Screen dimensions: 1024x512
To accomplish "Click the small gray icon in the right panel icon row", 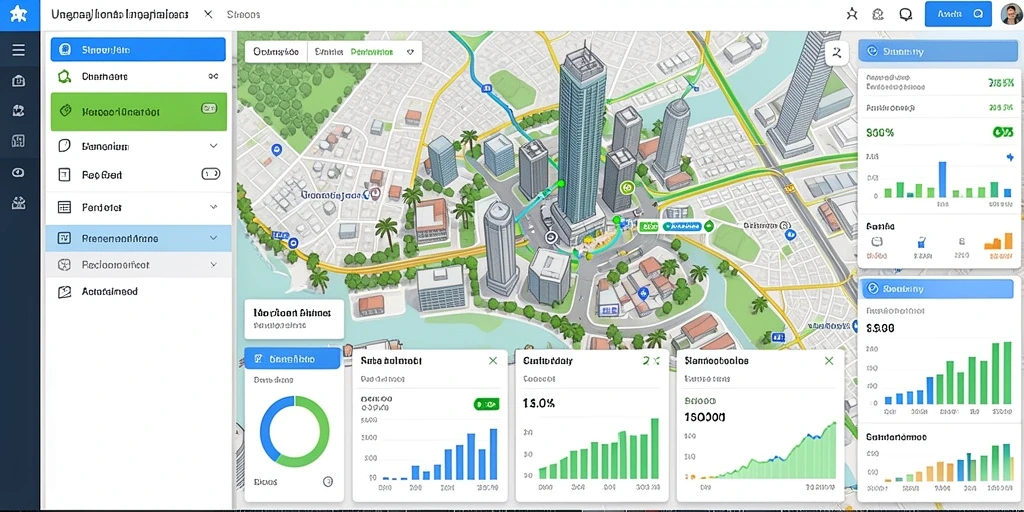I will coord(961,241).
